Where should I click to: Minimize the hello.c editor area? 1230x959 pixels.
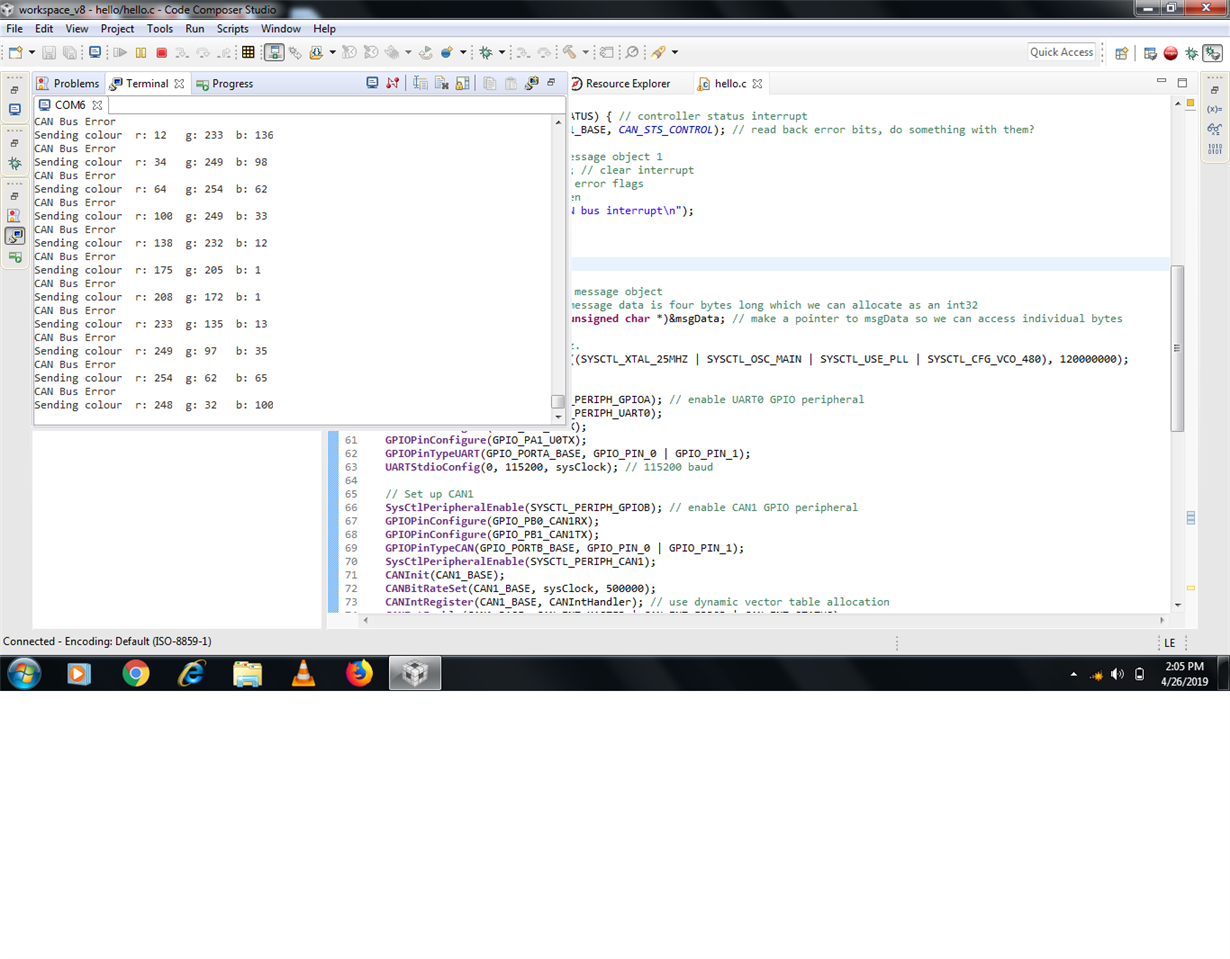click(1161, 82)
